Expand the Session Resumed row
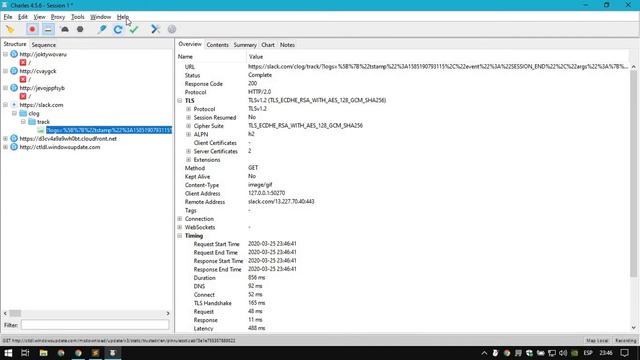This screenshot has height=360, width=640. tap(189, 118)
